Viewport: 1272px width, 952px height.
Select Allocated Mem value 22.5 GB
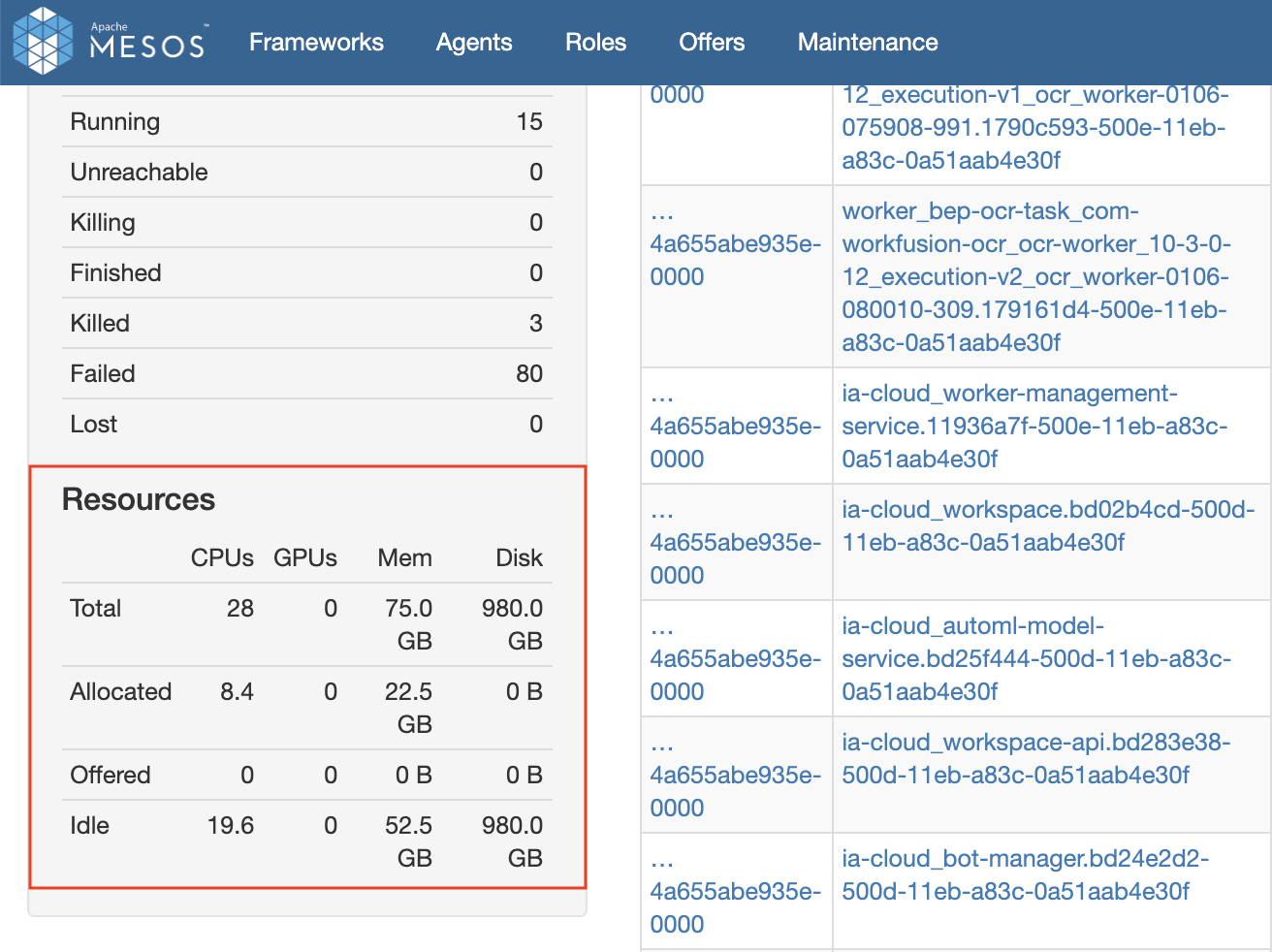tap(409, 708)
